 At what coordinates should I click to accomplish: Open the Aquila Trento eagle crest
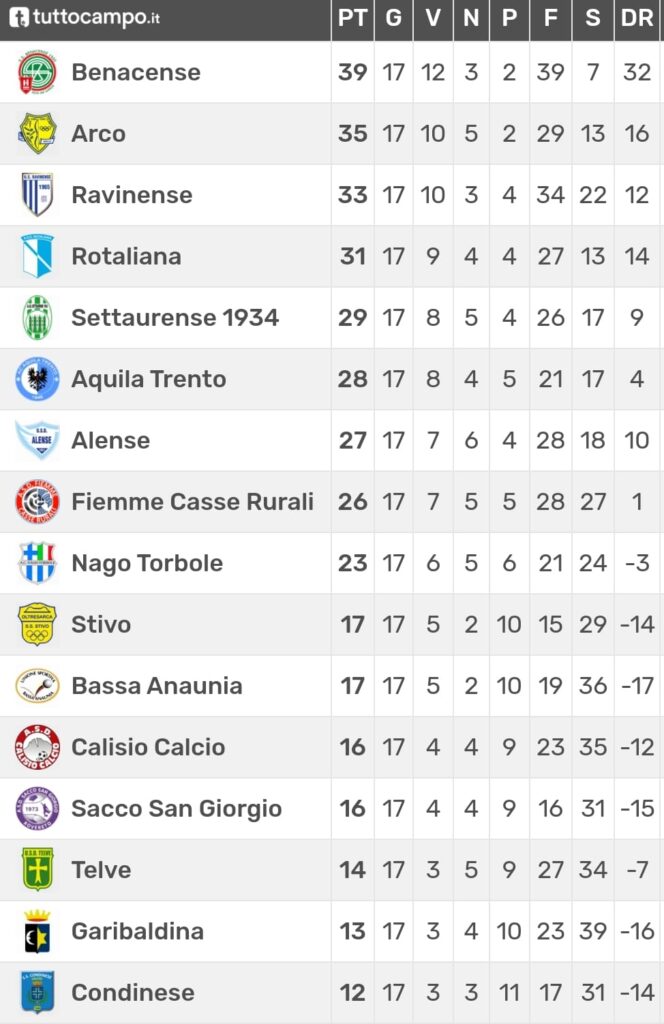coord(37,379)
